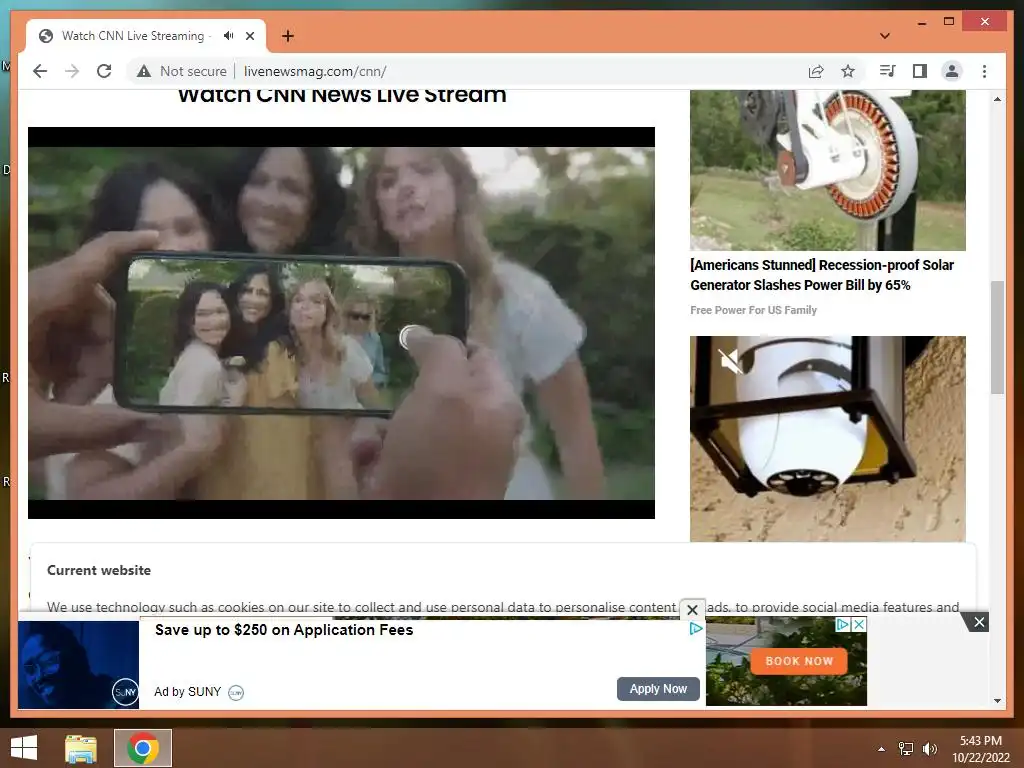Screen dimensions: 1024x768
Task: Open a new tab with plus button
Action: (288, 36)
